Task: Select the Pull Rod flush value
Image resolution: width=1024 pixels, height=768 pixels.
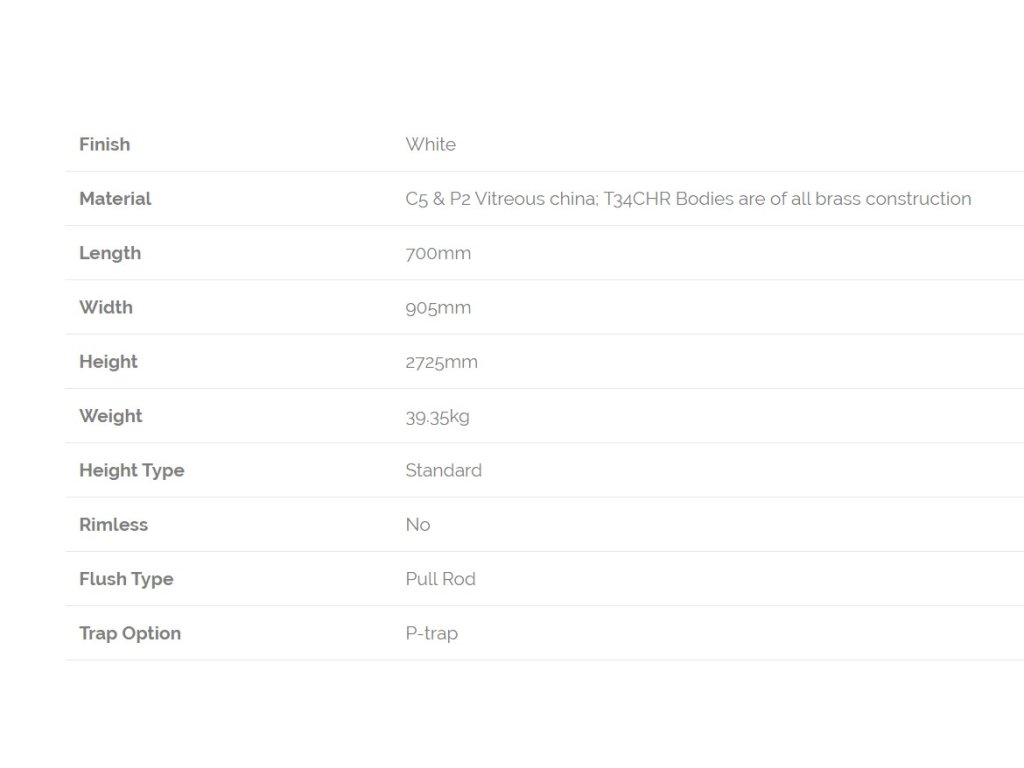Action: [x=441, y=579]
